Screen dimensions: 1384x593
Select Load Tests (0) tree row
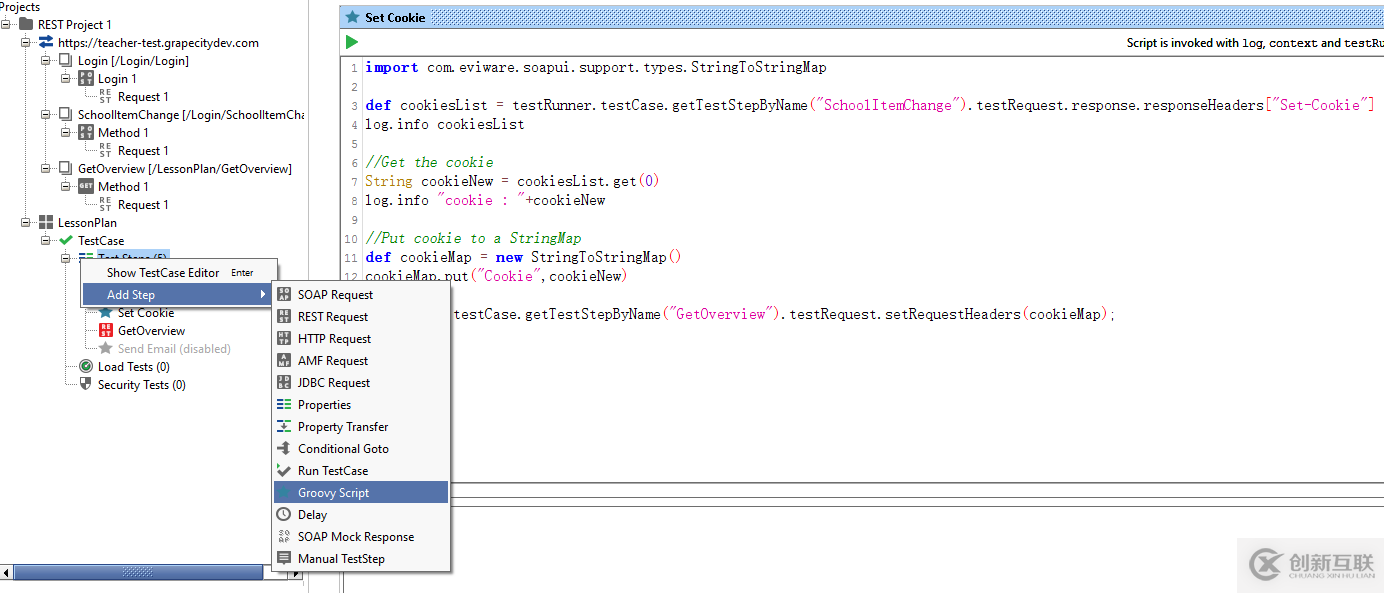coord(134,366)
